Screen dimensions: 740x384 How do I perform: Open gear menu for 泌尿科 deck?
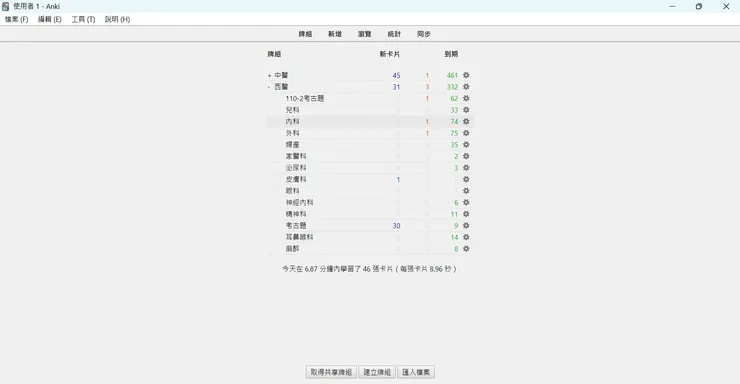466,168
